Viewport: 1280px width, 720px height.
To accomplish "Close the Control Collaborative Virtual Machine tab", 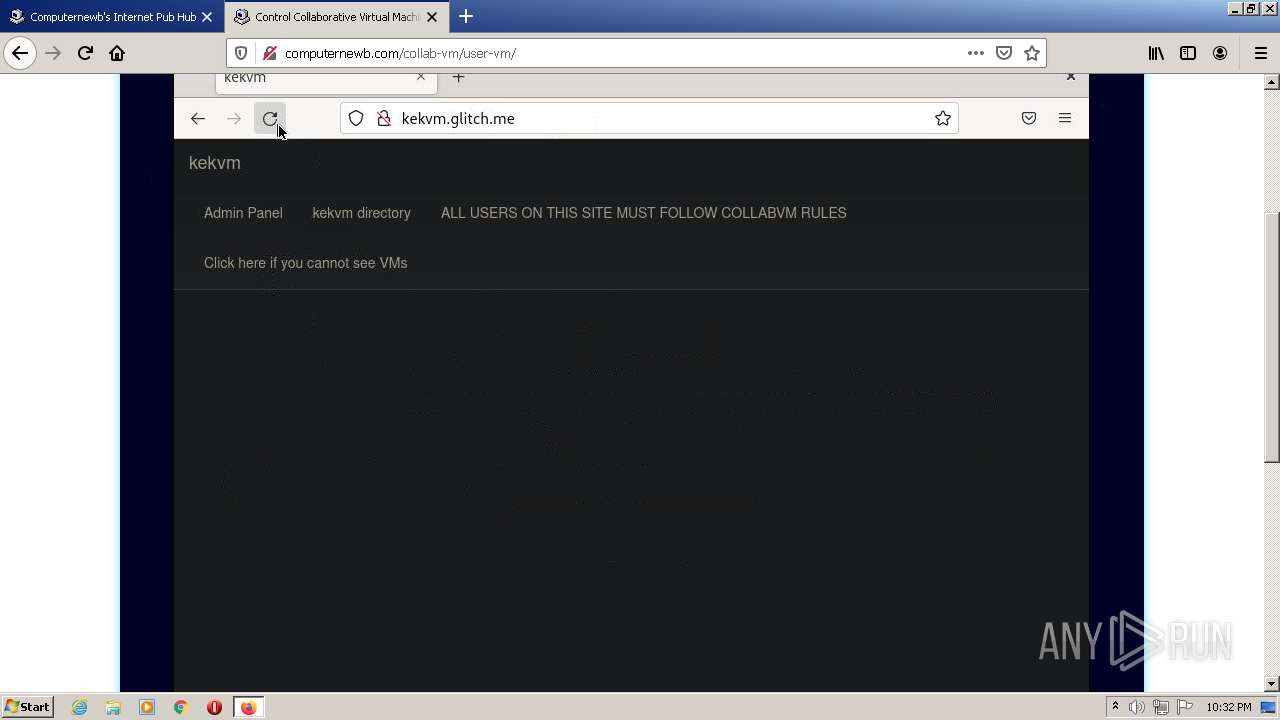I will [432, 17].
